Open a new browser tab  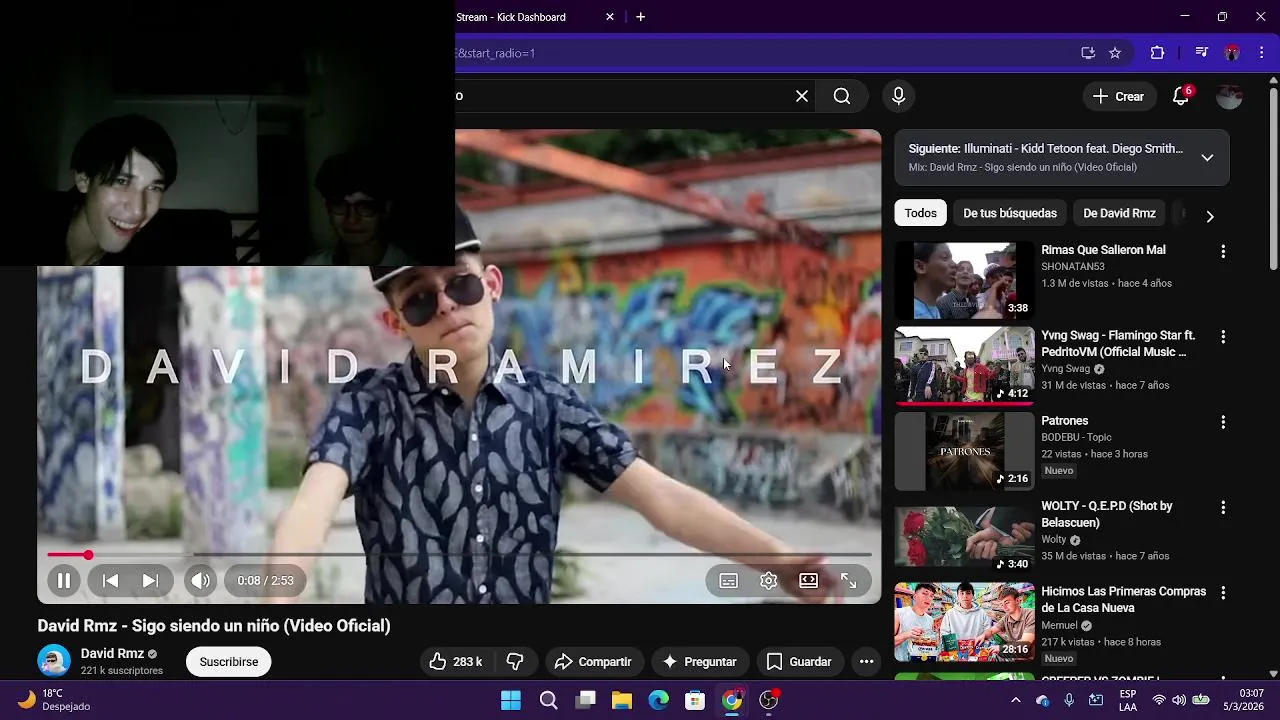pos(640,17)
